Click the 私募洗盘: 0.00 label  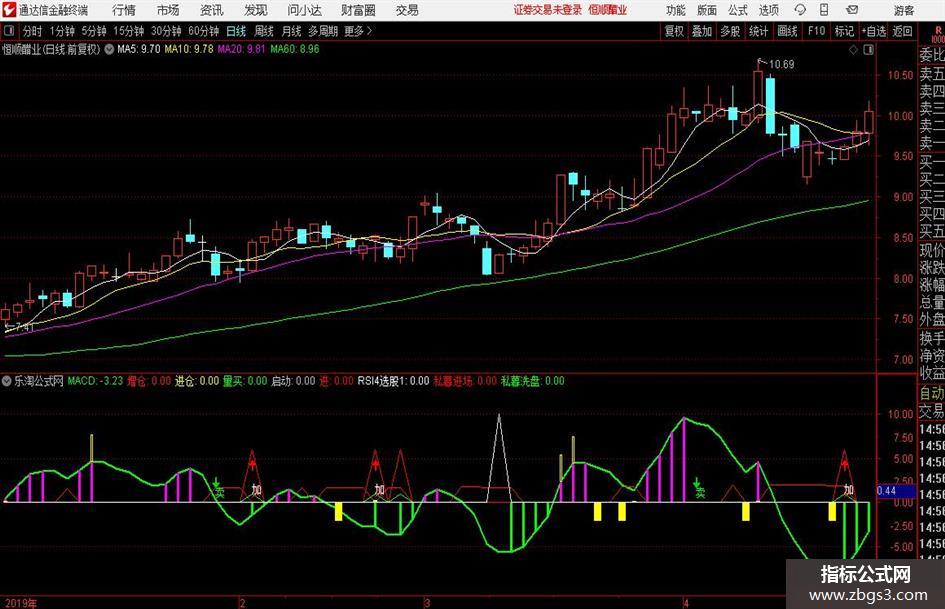533,381
